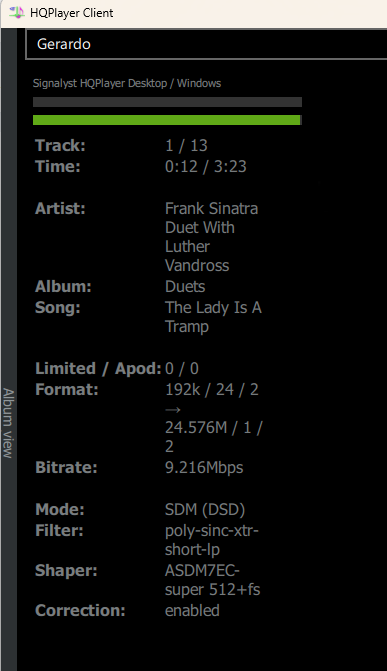Click the HQPlayer Client title bar icon
Screen dimensions: 387x671
click(x=17, y=12)
